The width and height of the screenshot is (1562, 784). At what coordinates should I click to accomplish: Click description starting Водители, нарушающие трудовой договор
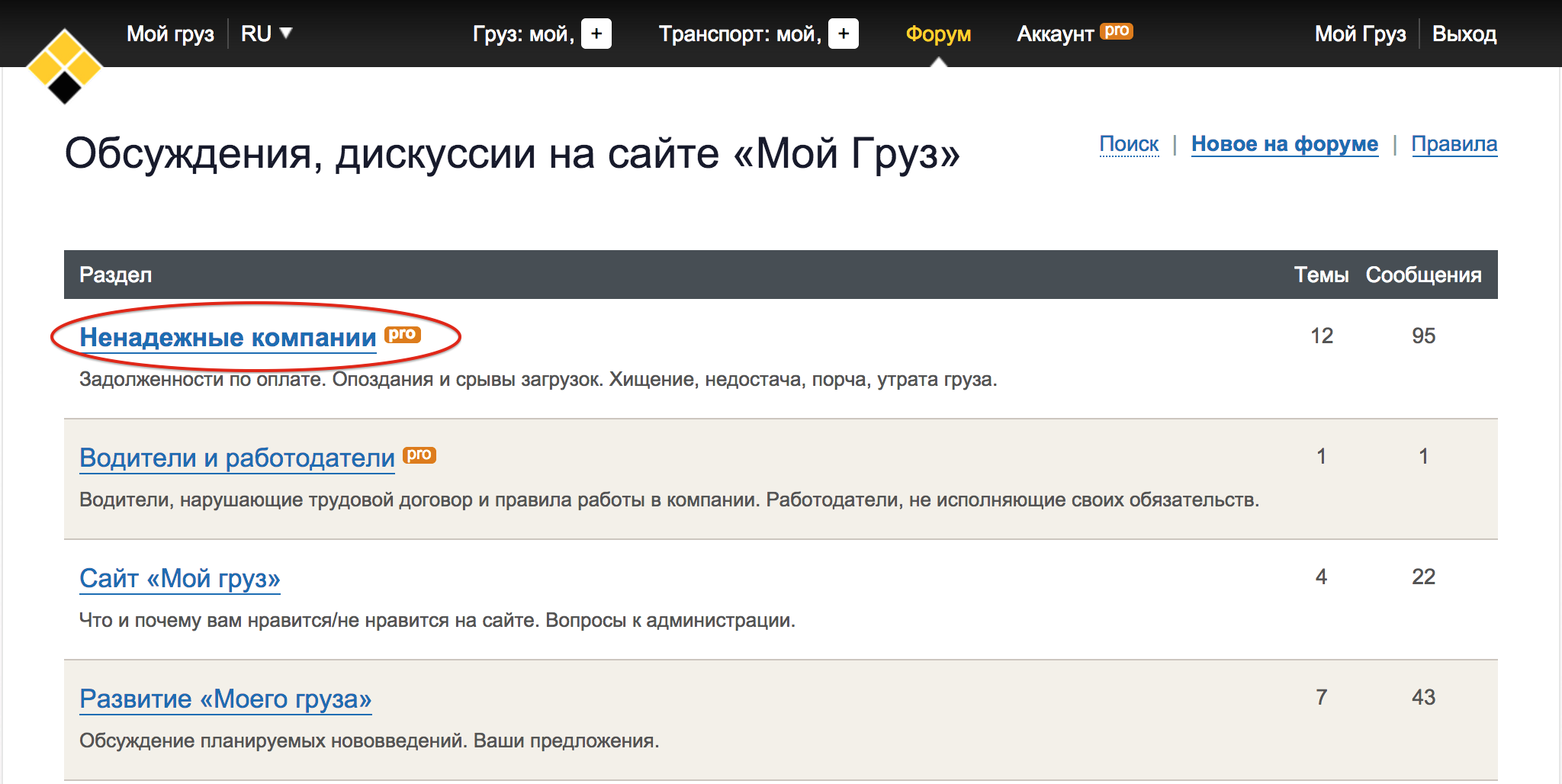670,500
